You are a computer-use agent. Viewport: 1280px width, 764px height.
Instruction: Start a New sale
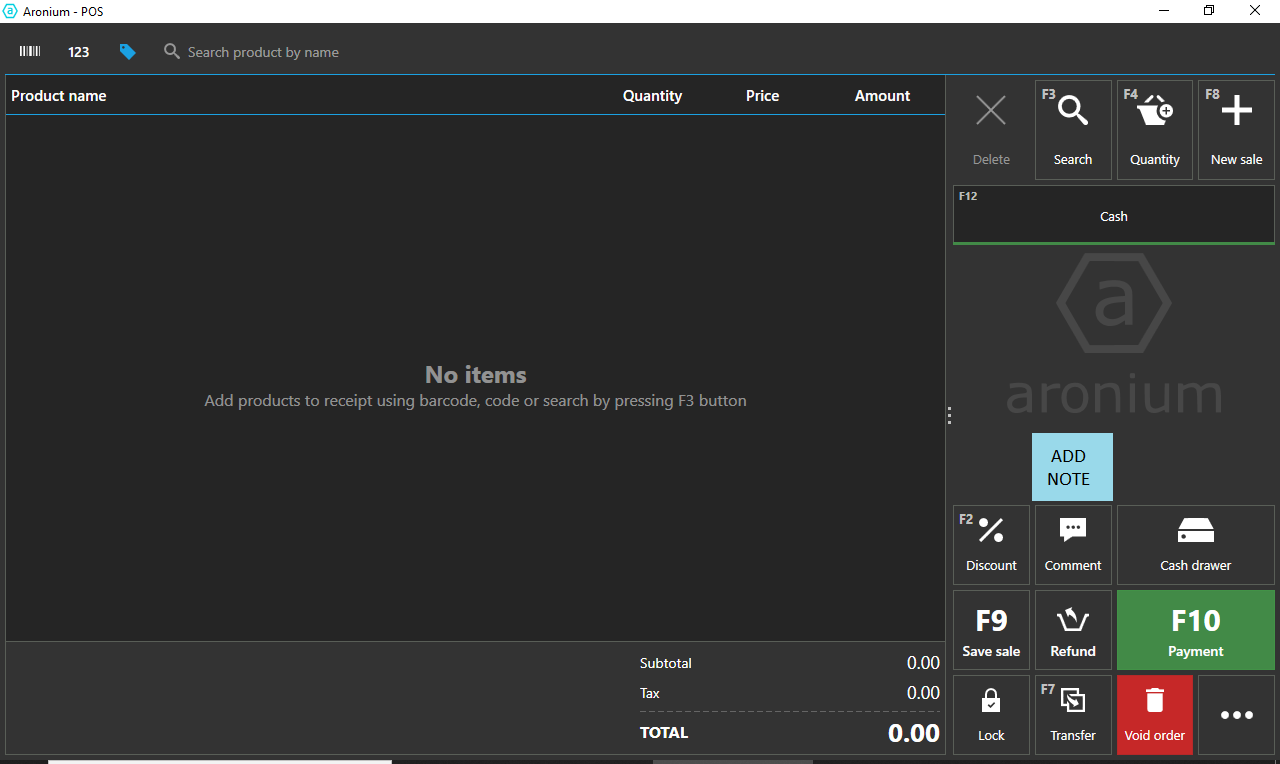[1236, 130]
